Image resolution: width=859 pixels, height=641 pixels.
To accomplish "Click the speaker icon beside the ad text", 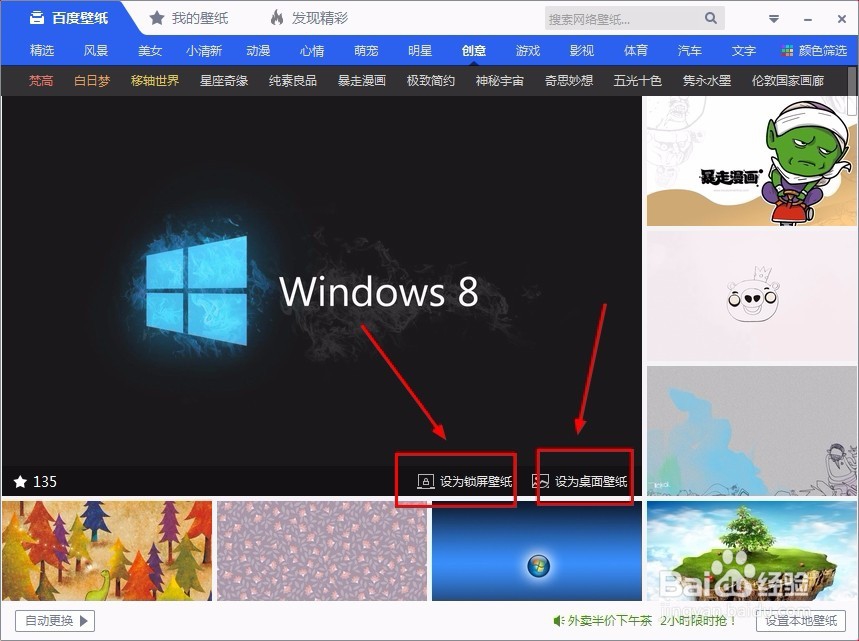I will tap(558, 621).
